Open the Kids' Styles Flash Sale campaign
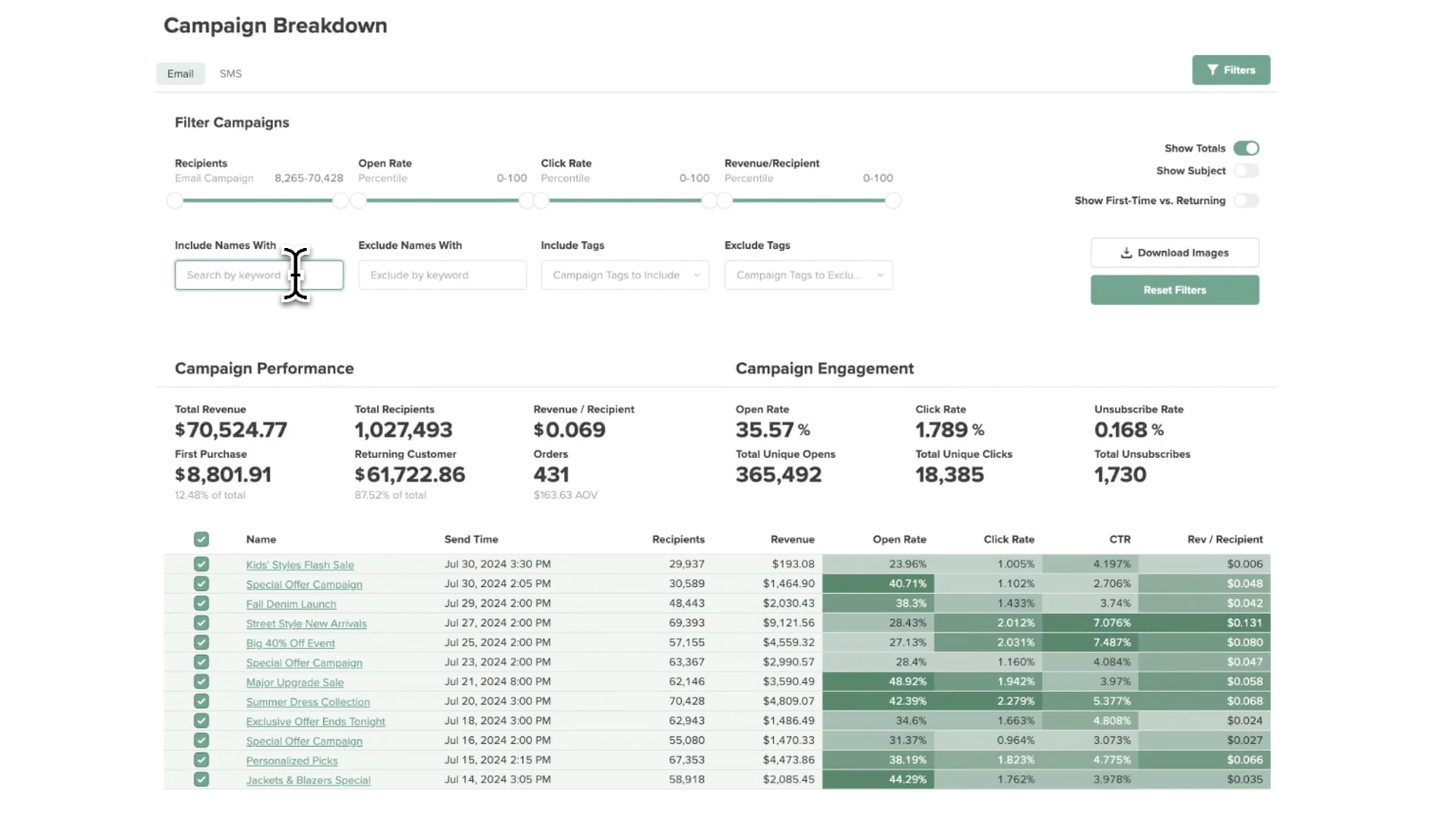The width and height of the screenshot is (1456, 819). click(x=300, y=565)
